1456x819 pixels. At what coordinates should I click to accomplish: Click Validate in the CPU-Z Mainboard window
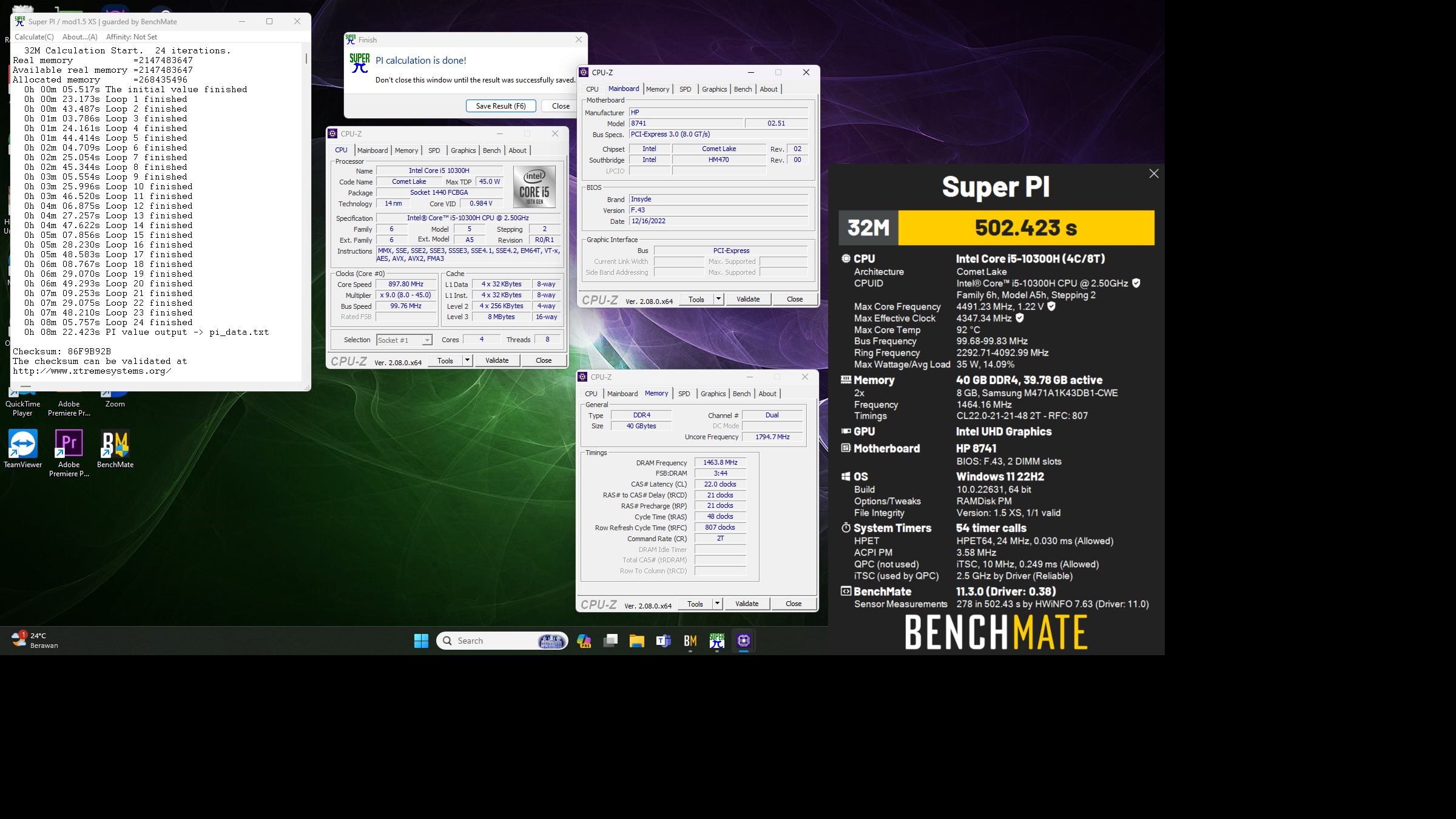point(748,299)
